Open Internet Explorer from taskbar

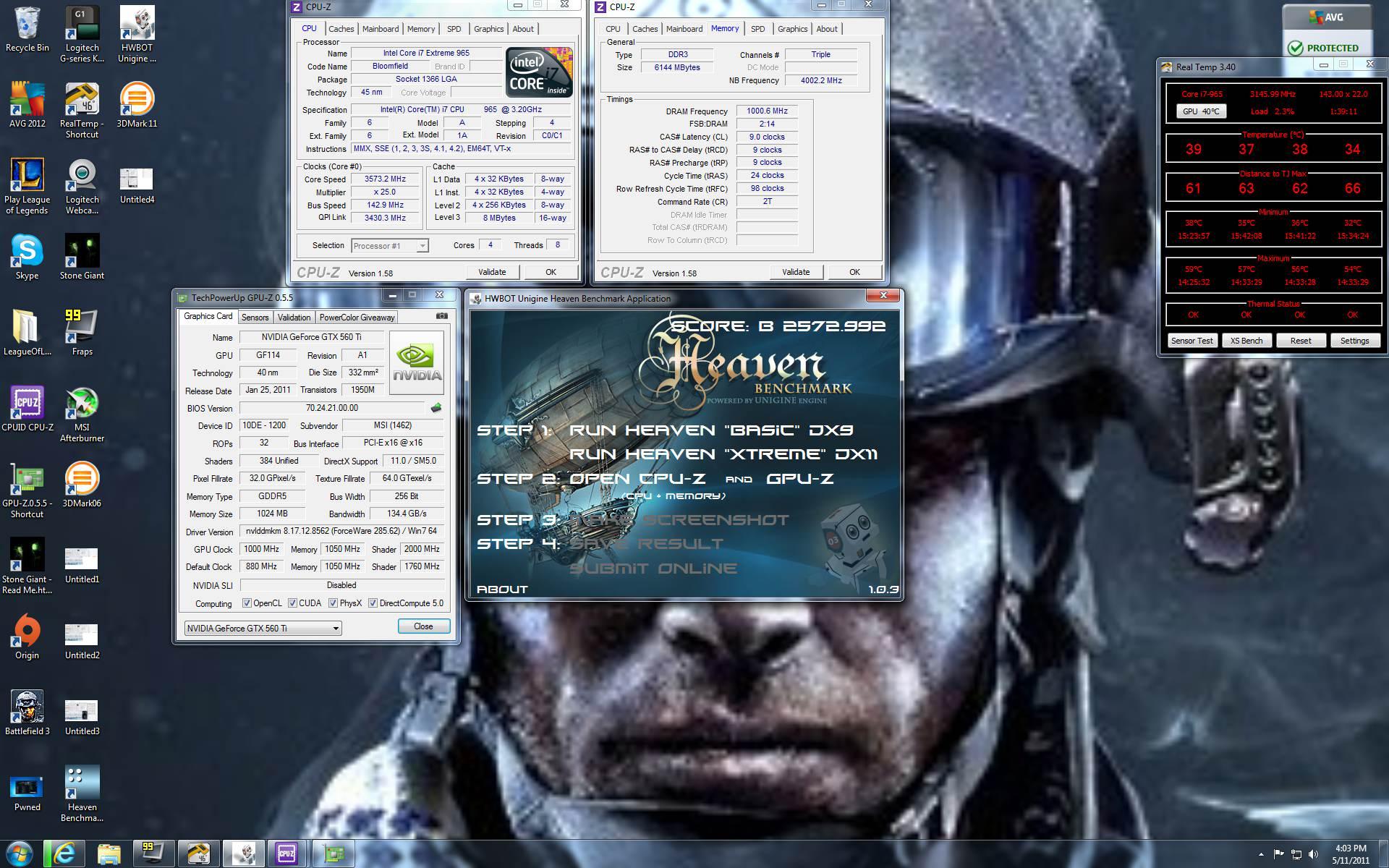(x=64, y=854)
